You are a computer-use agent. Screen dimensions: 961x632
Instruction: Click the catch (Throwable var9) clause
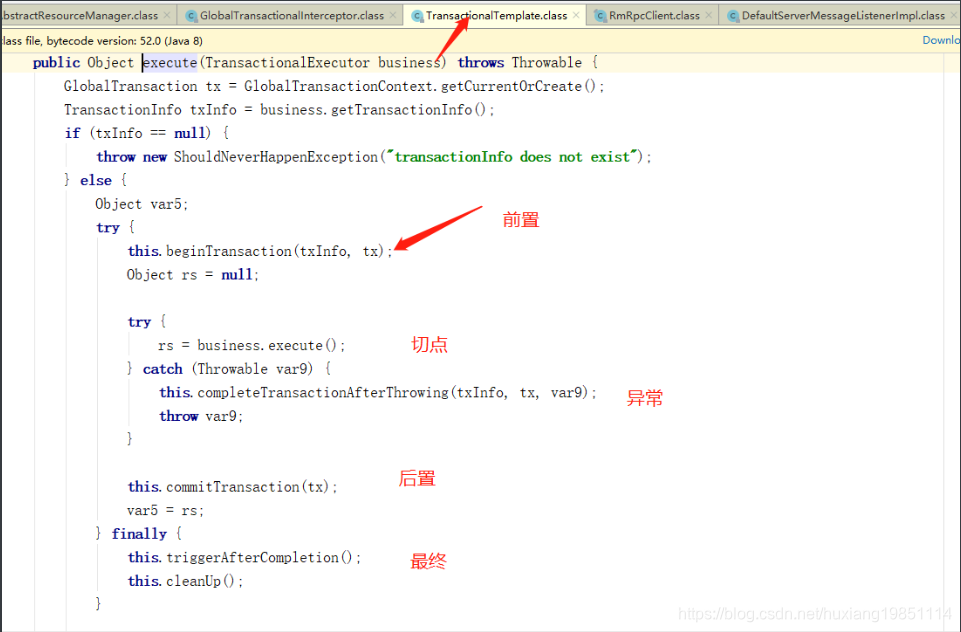coord(228,369)
